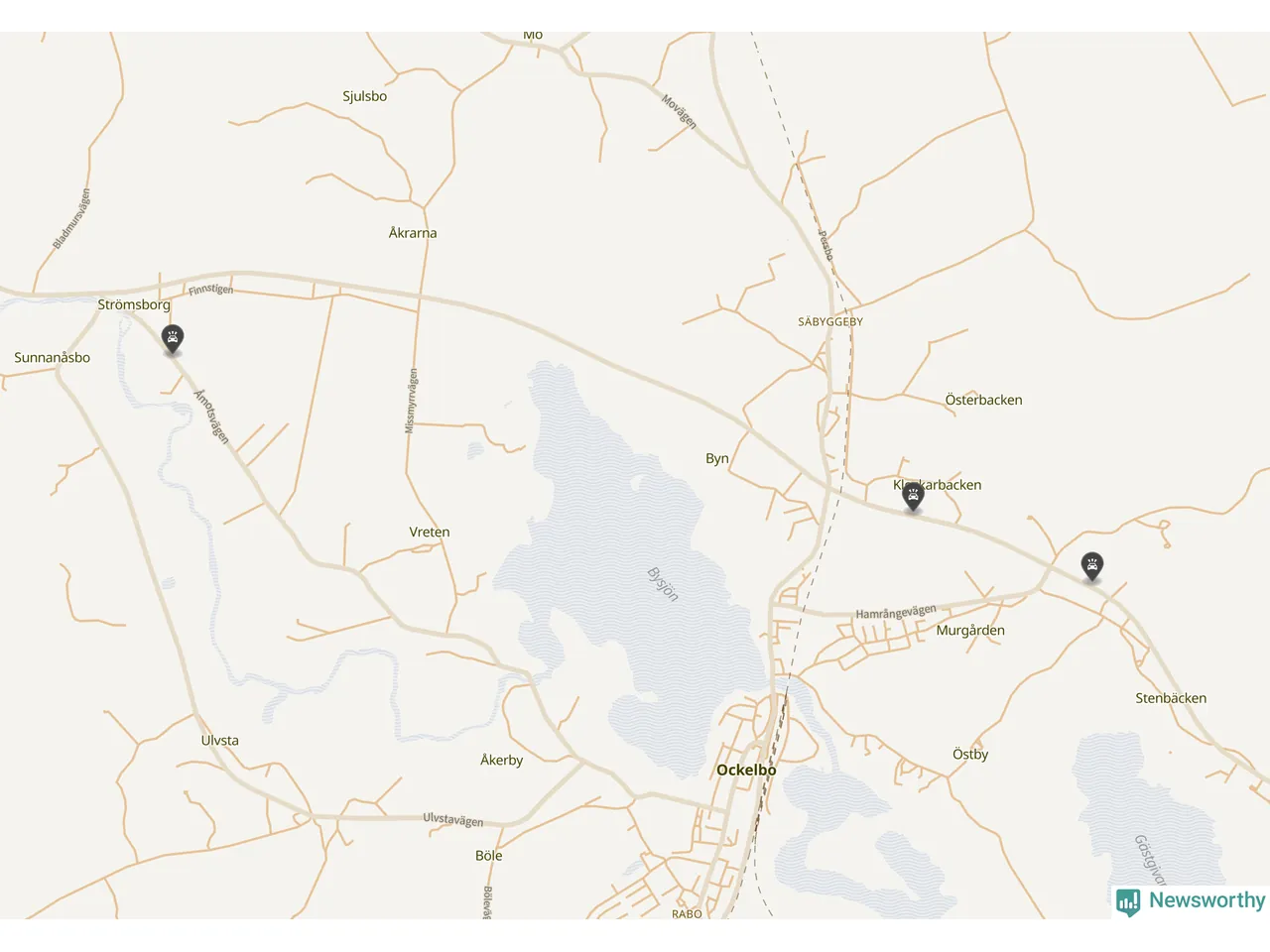1270x952 pixels.
Task: Click the car marker near Strömsborg
Action: click(x=173, y=339)
